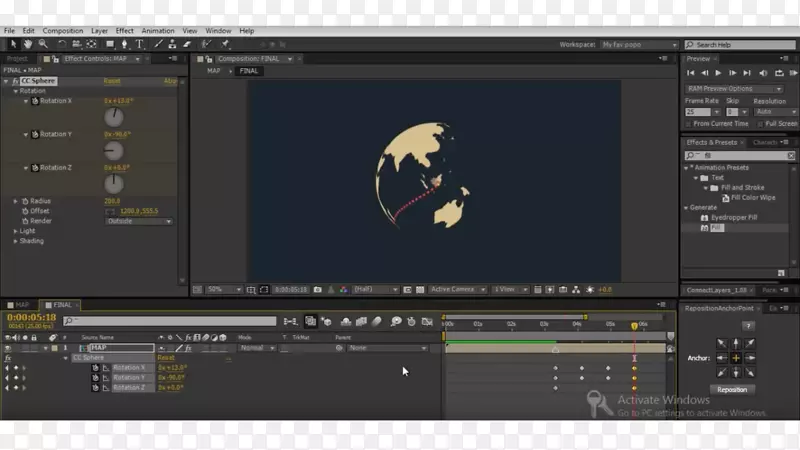Toggle draft 3D in timeline
Viewport: 800px width, 450px height.
pyautogui.click(x=327, y=321)
